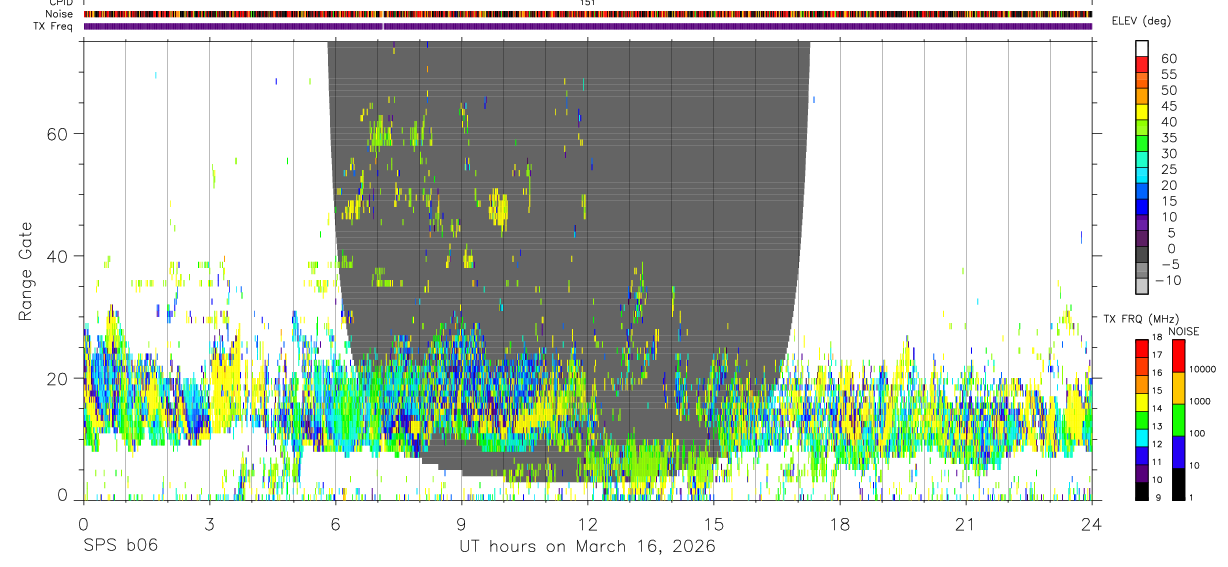1228x567 pixels.
Task: Click 'UT hours on March 16, 2026' axis title
Action: point(587,547)
